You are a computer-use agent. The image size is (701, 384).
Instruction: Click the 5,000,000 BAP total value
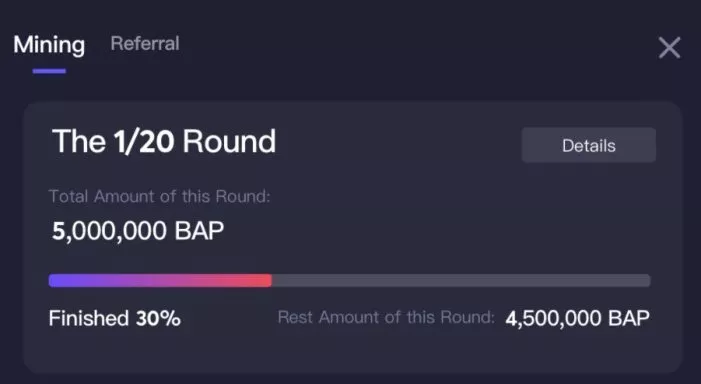tap(138, 231)
